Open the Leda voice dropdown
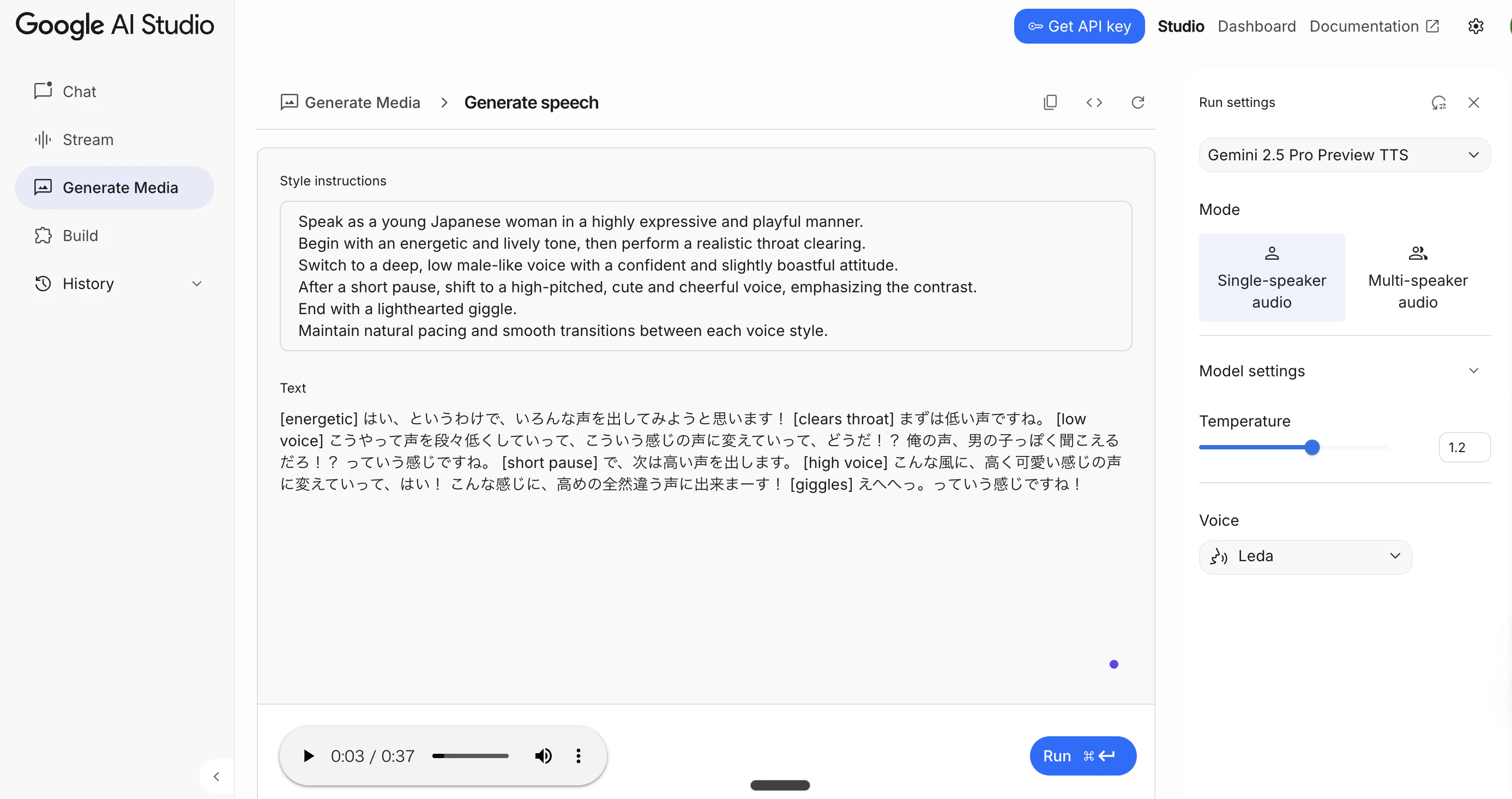Viewport: 1512px width, 799px height. coord(1305,556)
